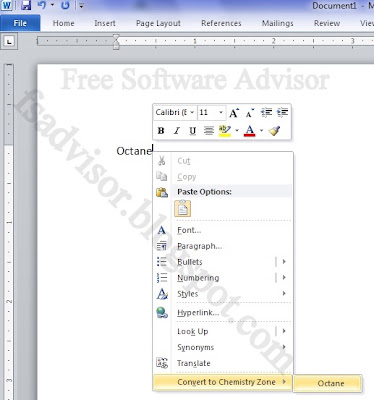The image size is (374, 400).
Task: Click the Format Painter brush icon
Action: 274,131
